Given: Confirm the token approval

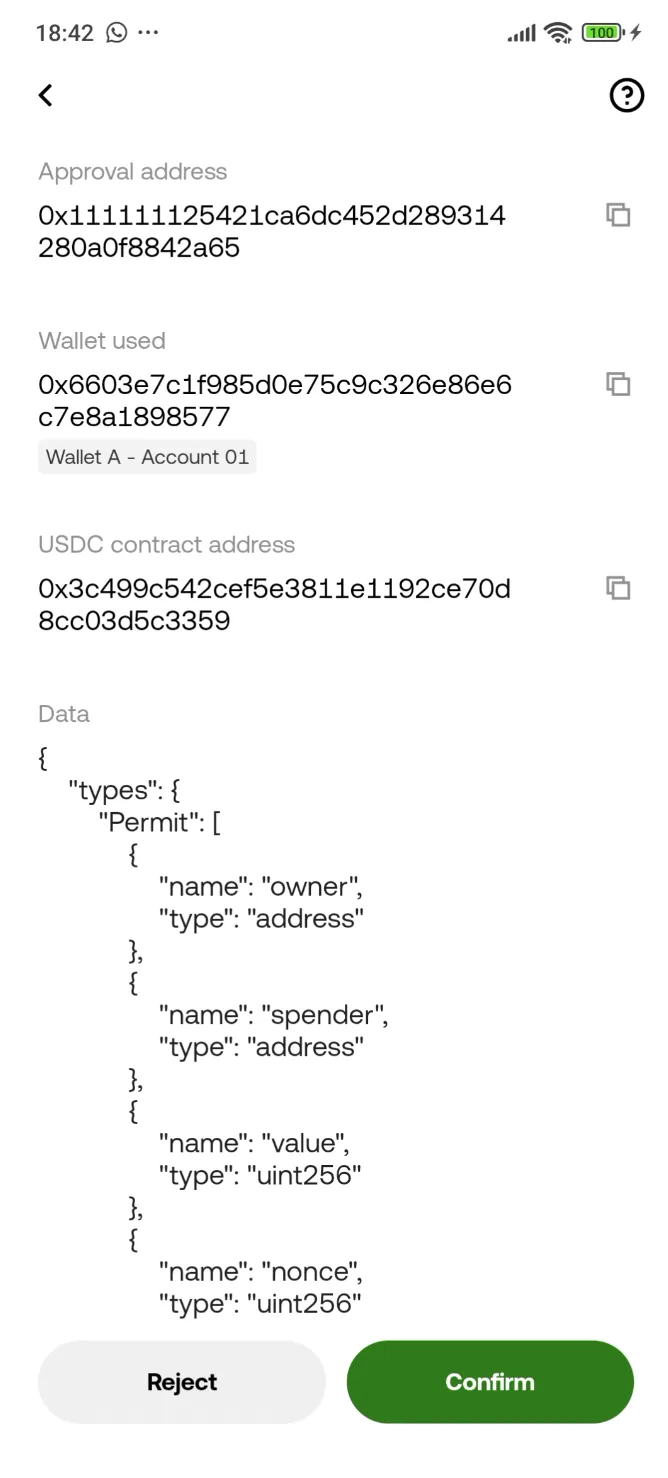Looking at the screenshot, I should [489, 1382].
